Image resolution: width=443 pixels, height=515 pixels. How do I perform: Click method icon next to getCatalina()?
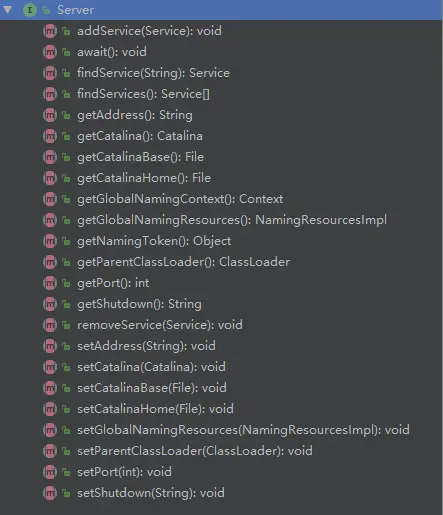(x=50, y=136)
